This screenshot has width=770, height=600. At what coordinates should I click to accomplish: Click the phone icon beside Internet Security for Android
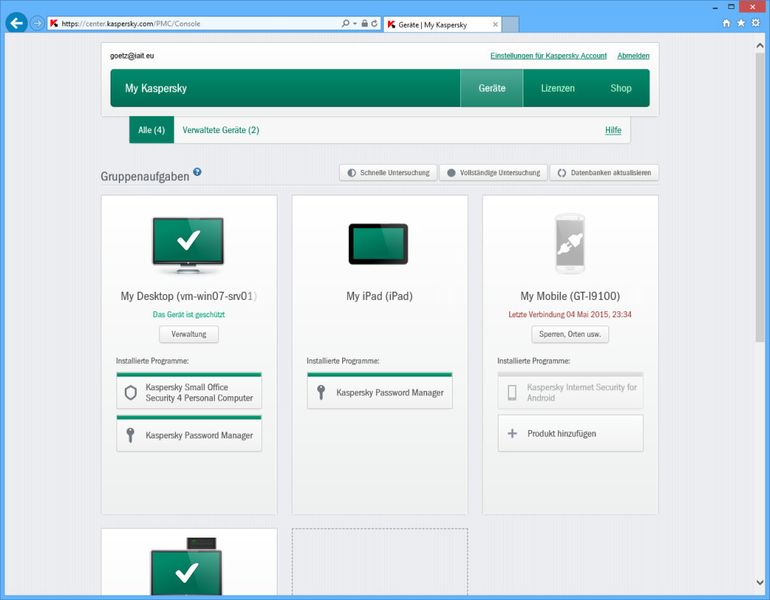tap(512, 392)
